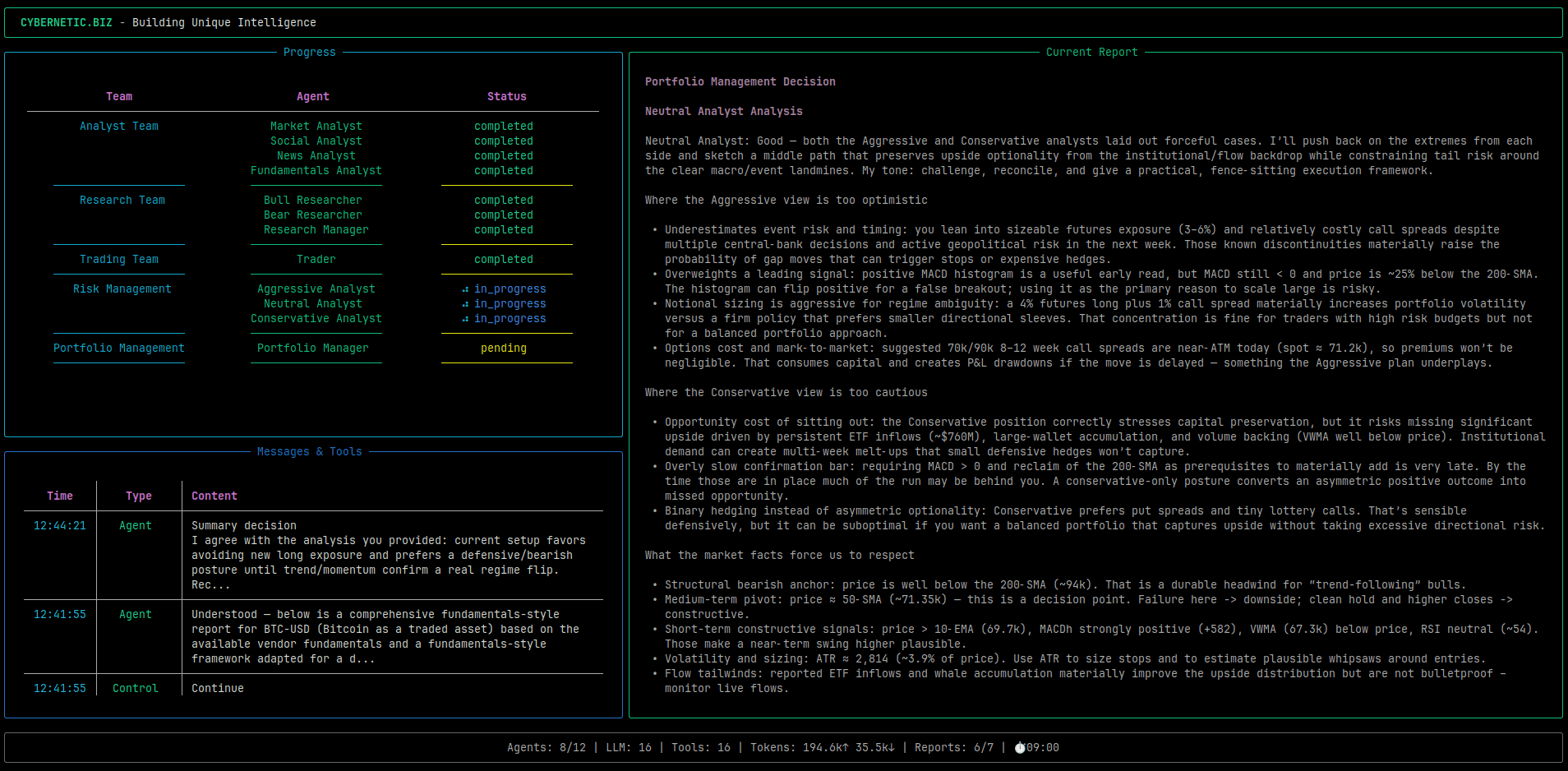Click the Agent column header in Progress
Image resolution: width=1568 pixels, height=771 pixels.
tap(313, 97)
